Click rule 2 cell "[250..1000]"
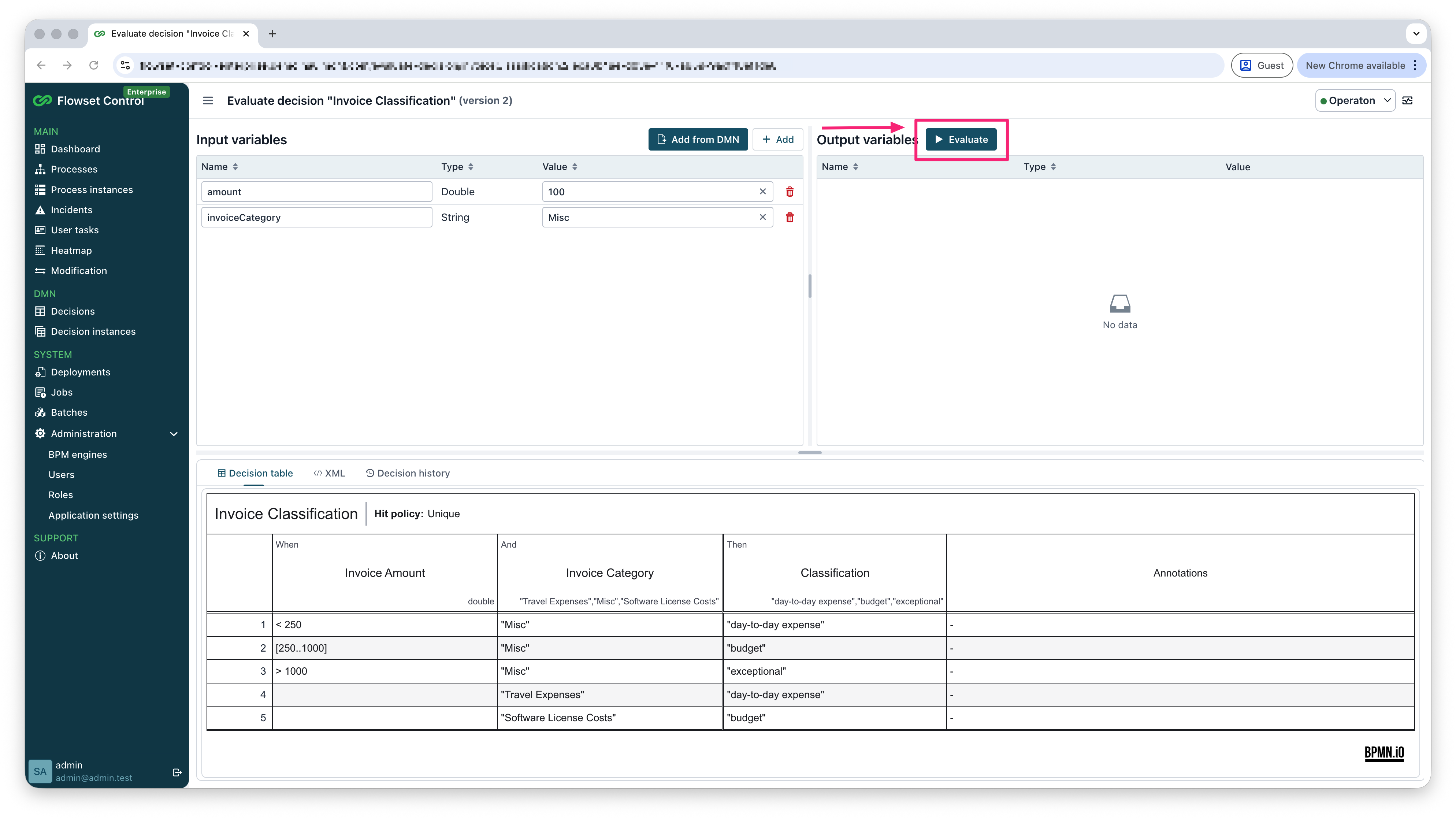Viewport: 1456px width, 819px height. 385,648
